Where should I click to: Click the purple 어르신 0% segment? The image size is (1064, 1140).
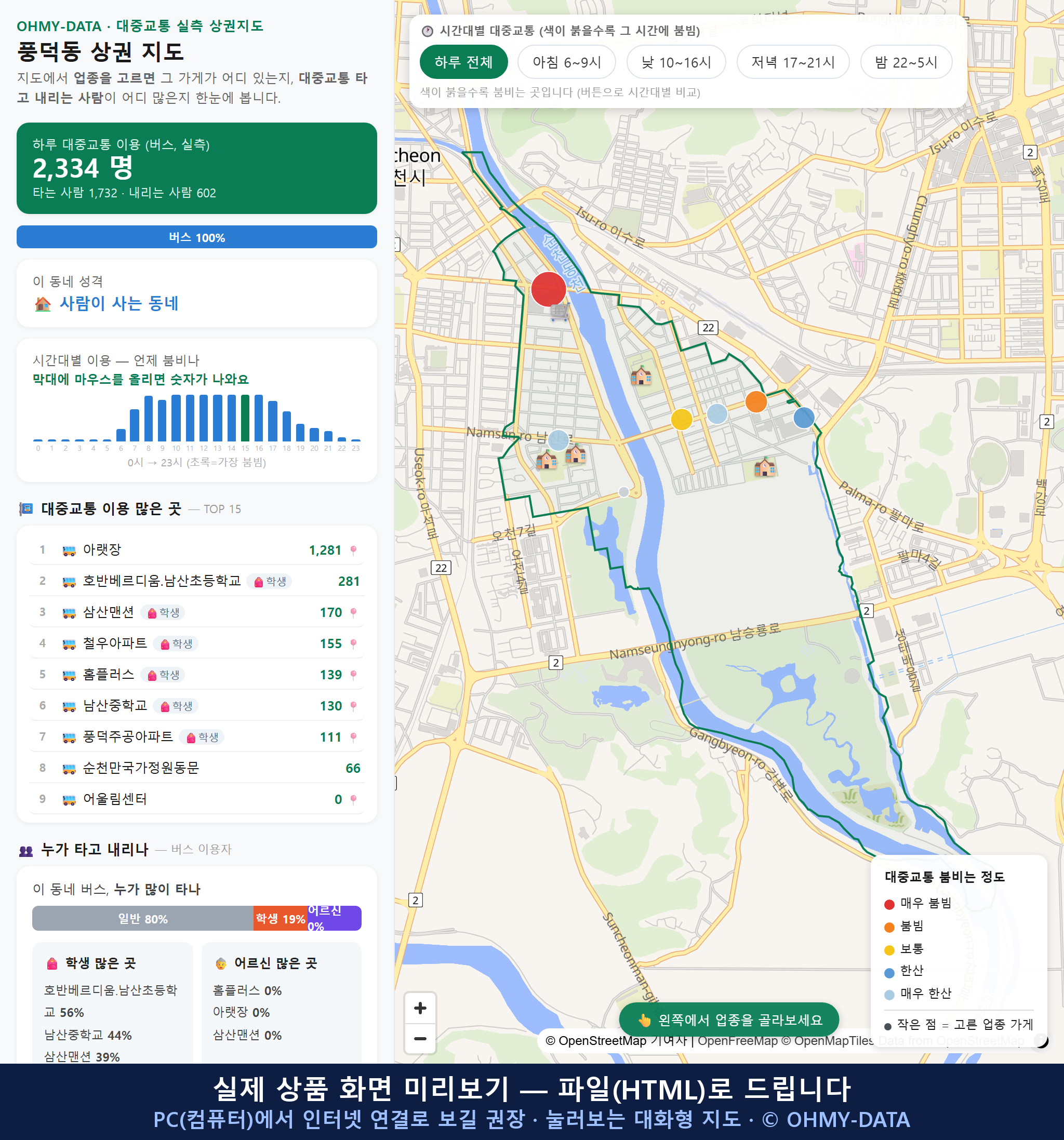point(335,919)
